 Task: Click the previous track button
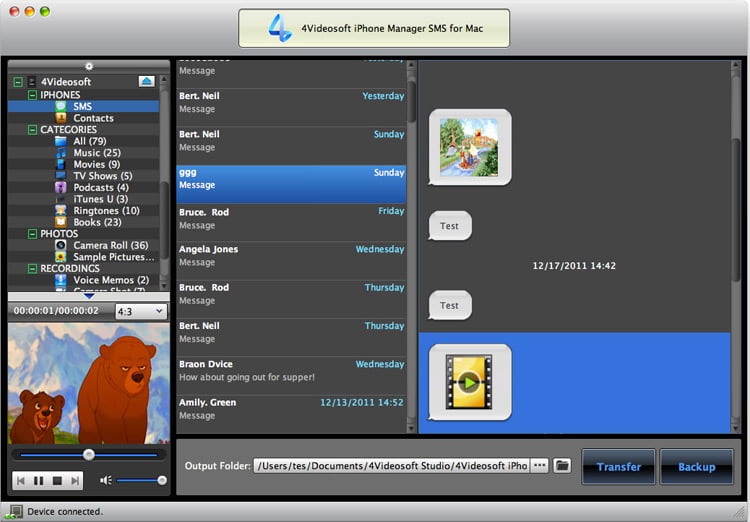coord(21,480)
